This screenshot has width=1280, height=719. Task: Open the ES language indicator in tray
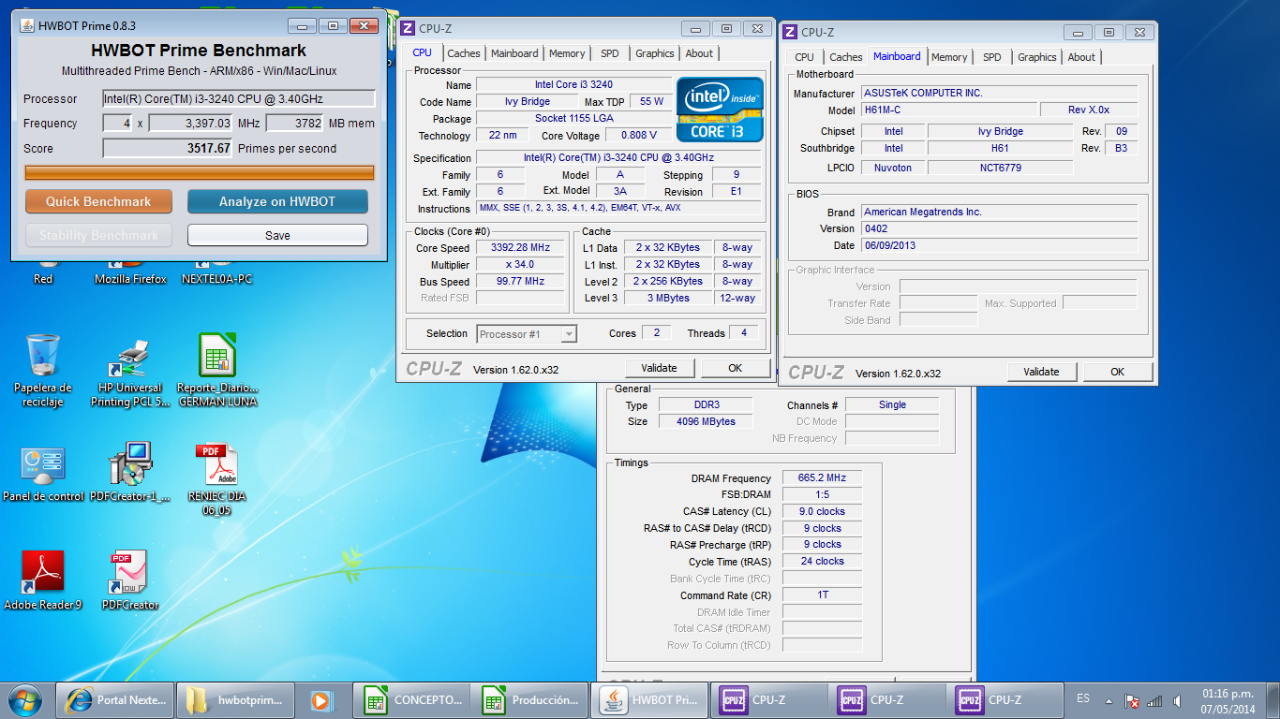click(x=1084, y=699)
